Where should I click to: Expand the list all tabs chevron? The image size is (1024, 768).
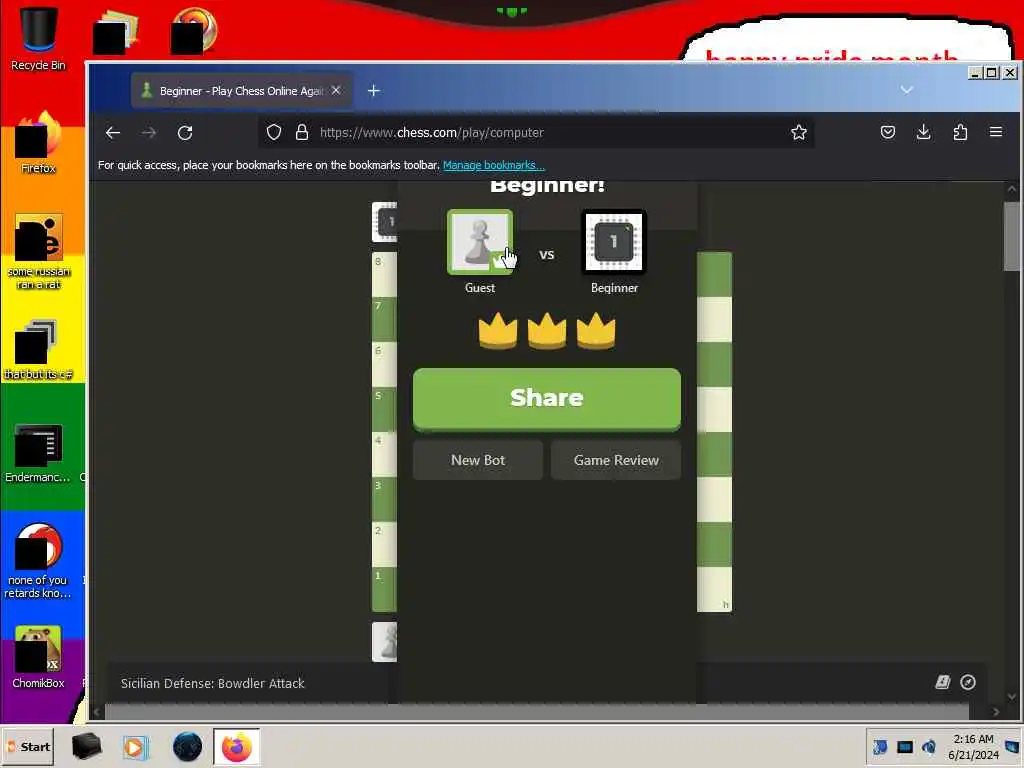[906, 89]
